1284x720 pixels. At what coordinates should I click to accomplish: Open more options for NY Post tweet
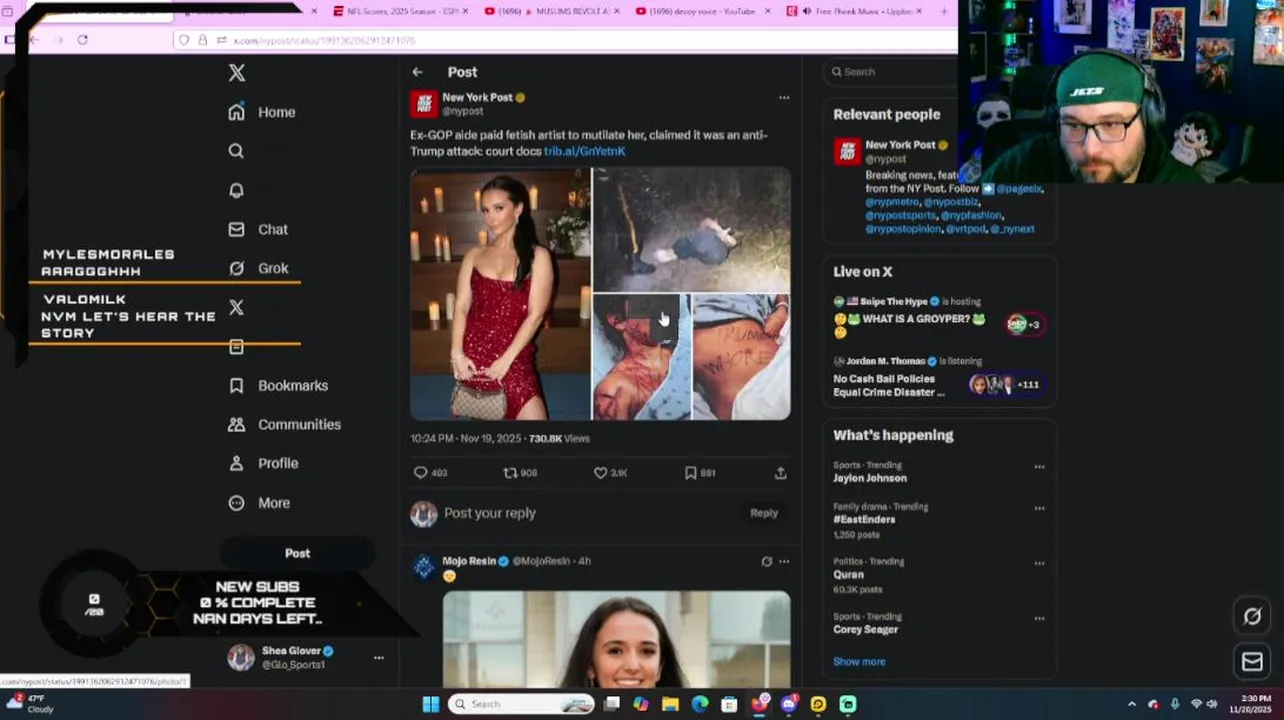(784, 98)
